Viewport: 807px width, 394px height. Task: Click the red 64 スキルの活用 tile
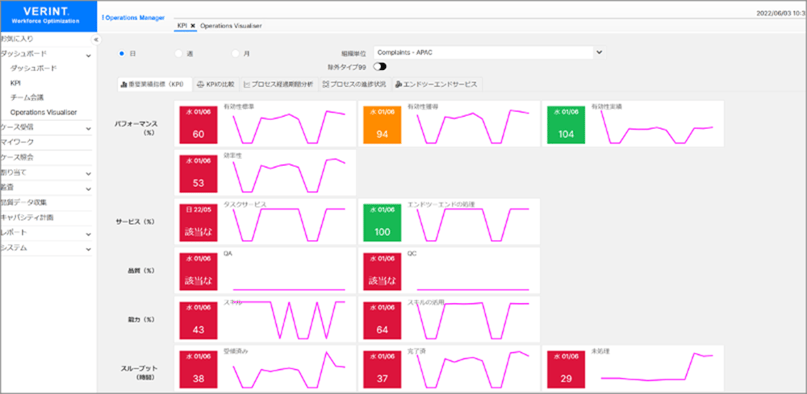[382, 320]
